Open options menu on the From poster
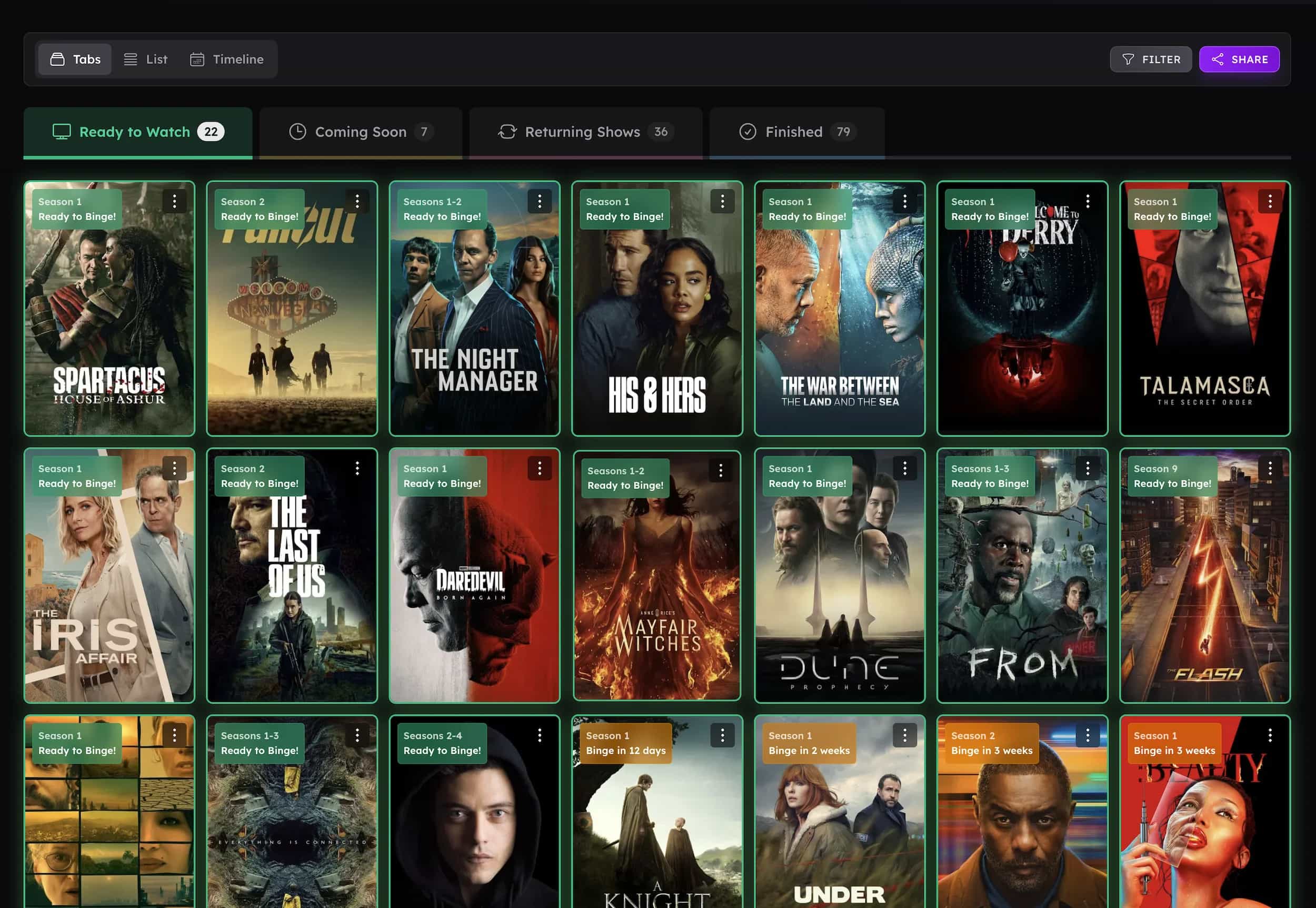Image resolution: width=1316 pixels, height=908 pixels. pos(1088,468)
